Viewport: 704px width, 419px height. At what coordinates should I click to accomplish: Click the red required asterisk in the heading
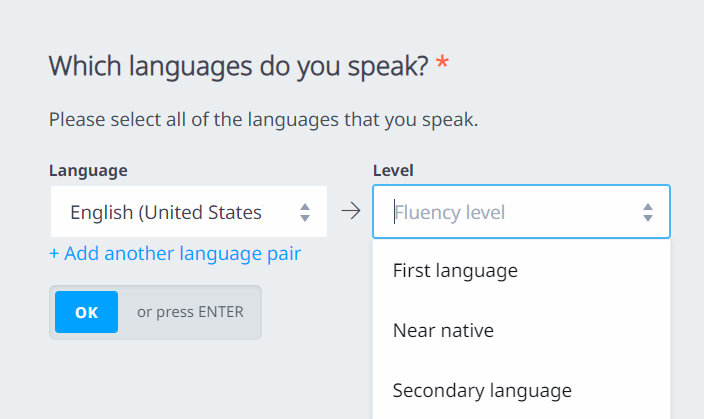coord(442,67)
